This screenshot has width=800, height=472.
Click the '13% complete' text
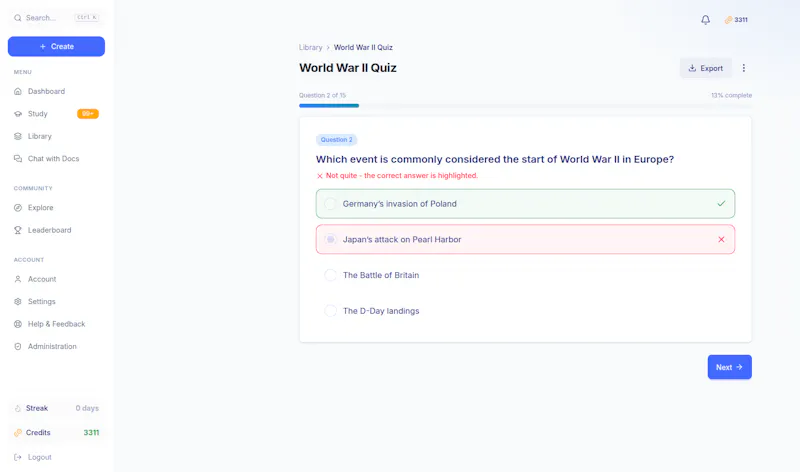click(x=731, y=95)
